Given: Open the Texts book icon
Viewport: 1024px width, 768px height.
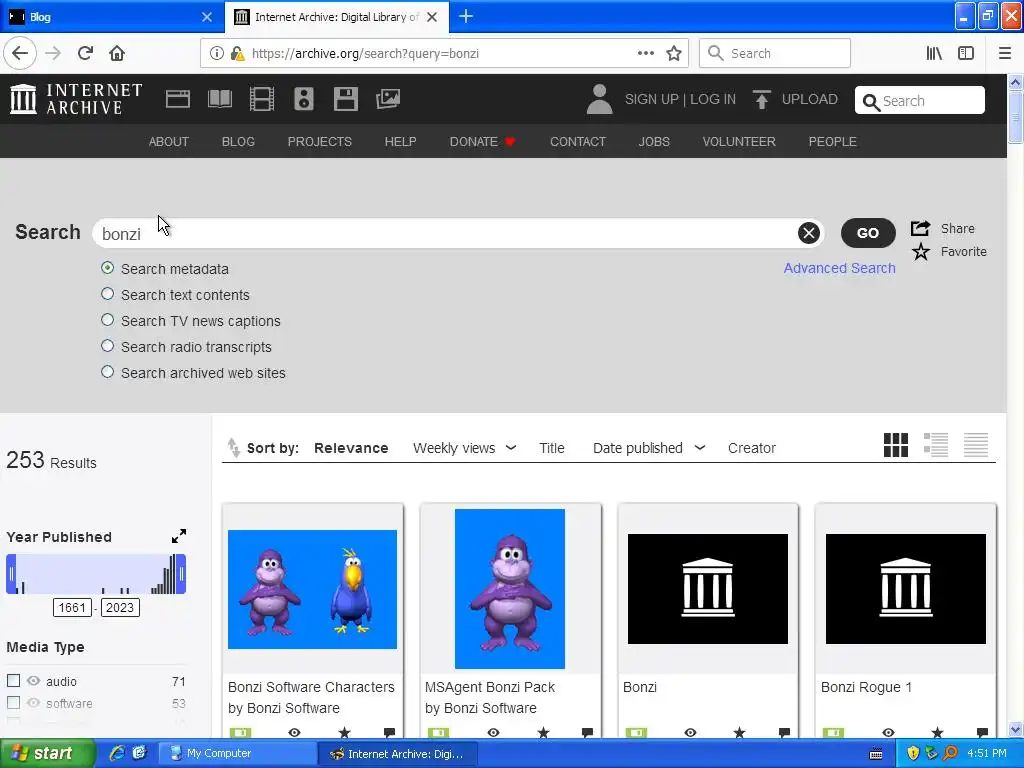Looking at the screenshot, I should pos(219,99).
